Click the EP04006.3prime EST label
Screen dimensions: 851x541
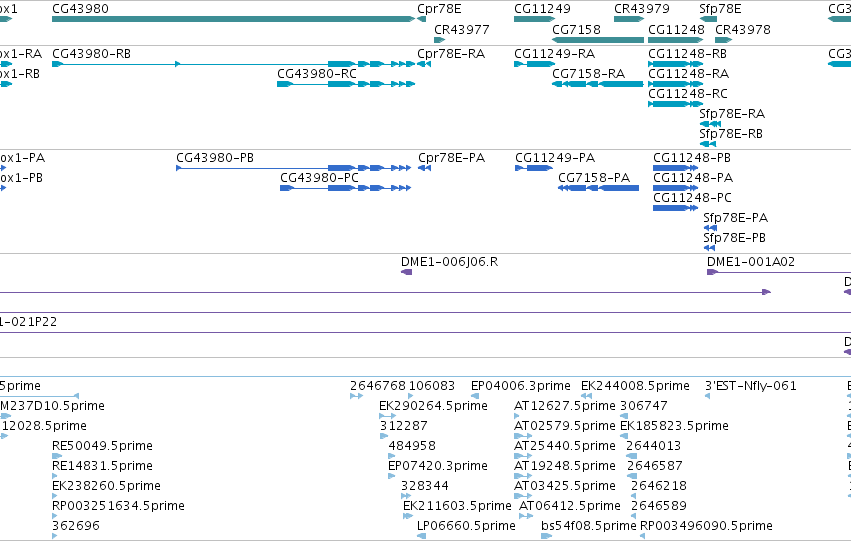520,386
